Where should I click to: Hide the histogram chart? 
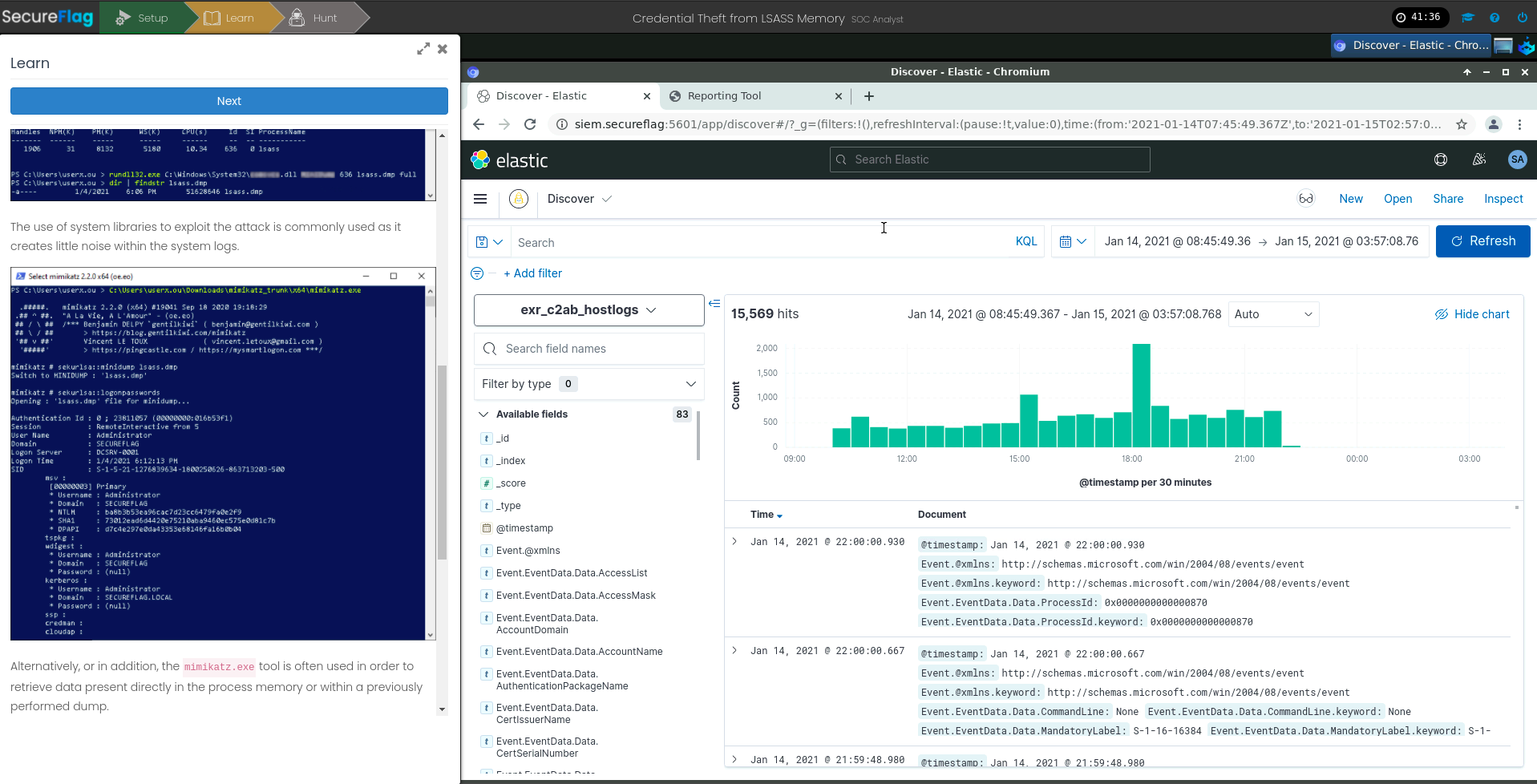1472,314
